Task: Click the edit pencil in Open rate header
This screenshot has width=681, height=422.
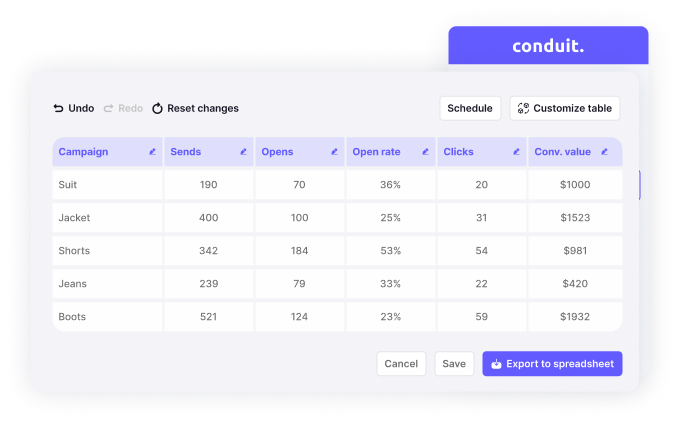Action: click(425, 152)
